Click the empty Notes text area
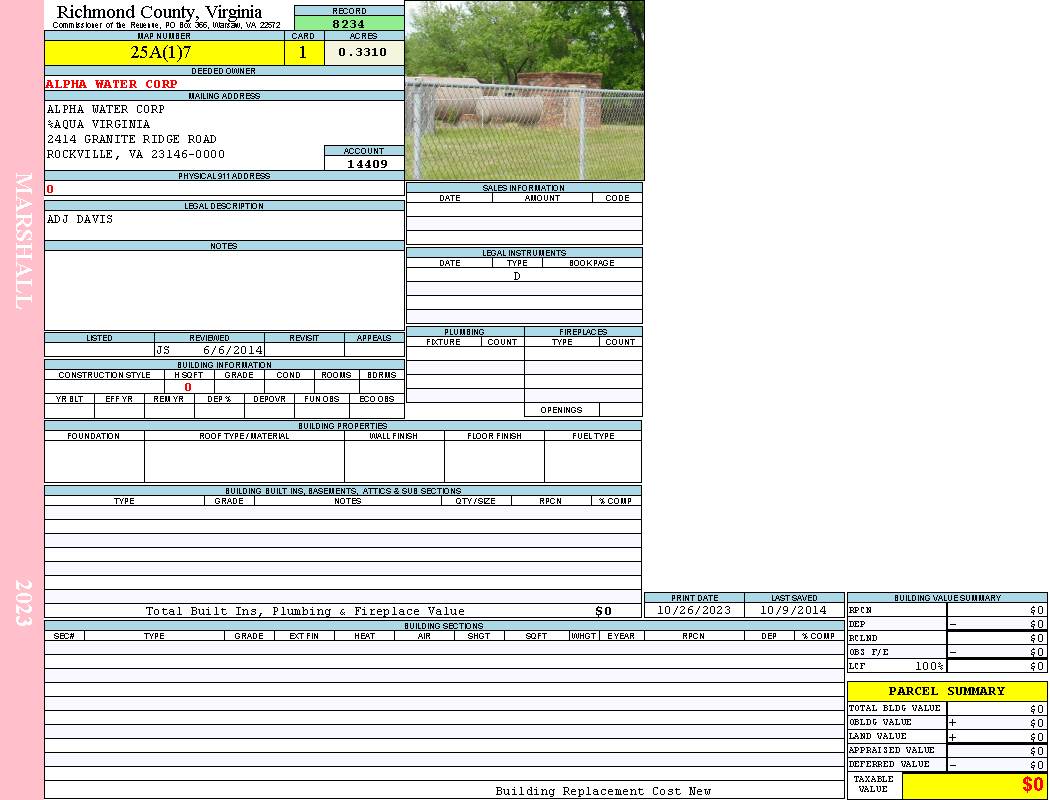1050x800 pixels. coord(223,290)
